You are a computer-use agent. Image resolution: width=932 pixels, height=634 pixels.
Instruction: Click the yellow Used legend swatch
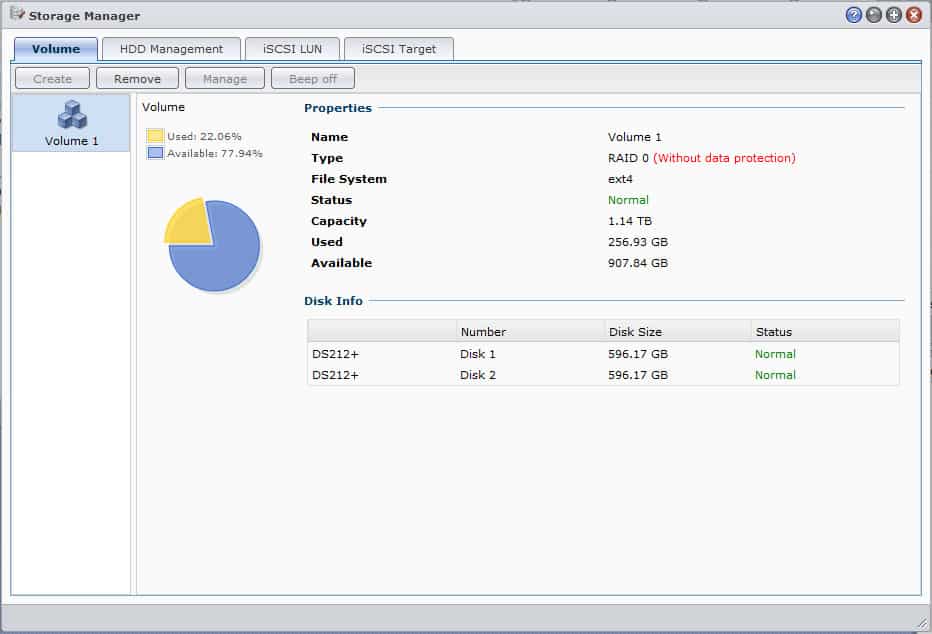pos(155,136)
